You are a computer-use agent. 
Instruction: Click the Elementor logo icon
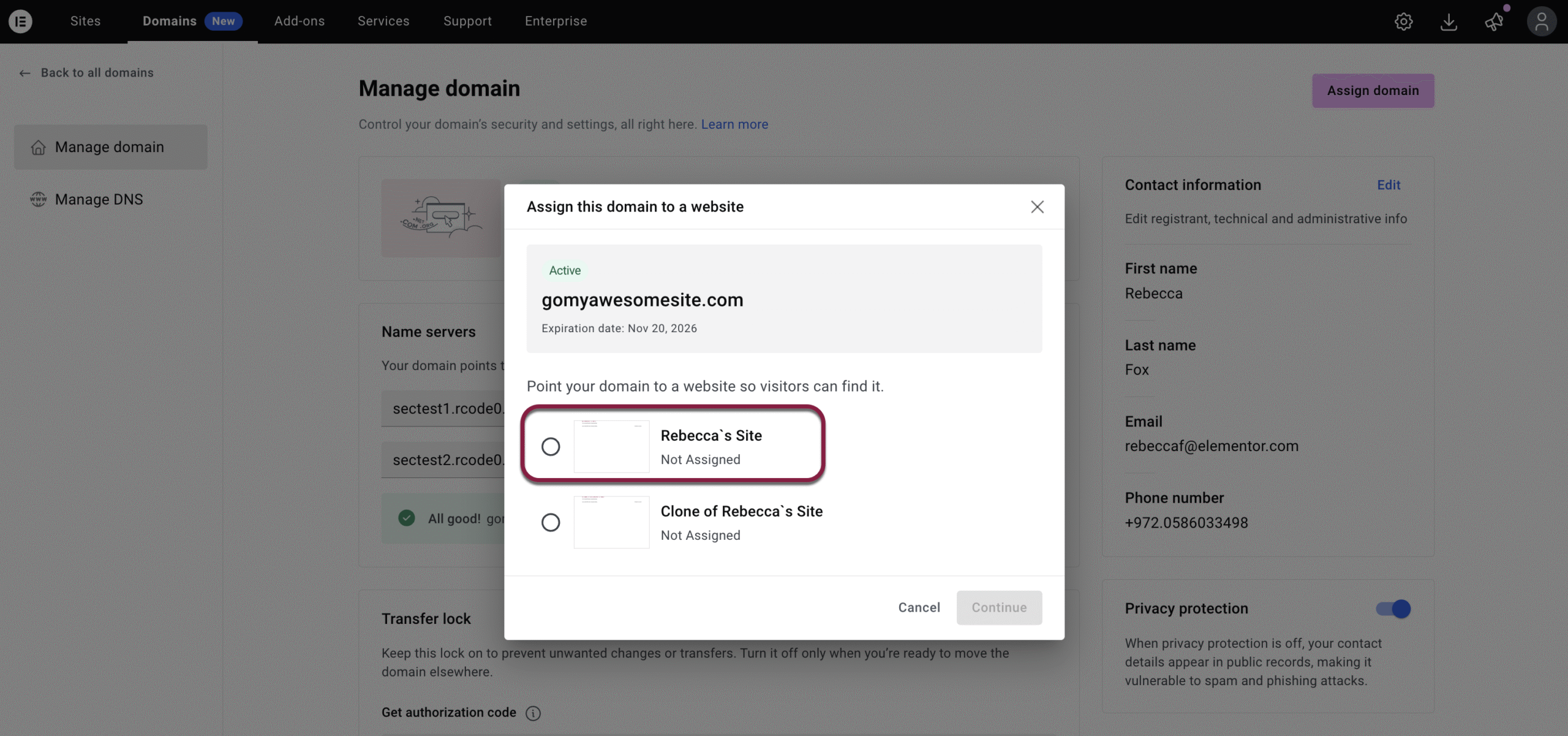20,21
